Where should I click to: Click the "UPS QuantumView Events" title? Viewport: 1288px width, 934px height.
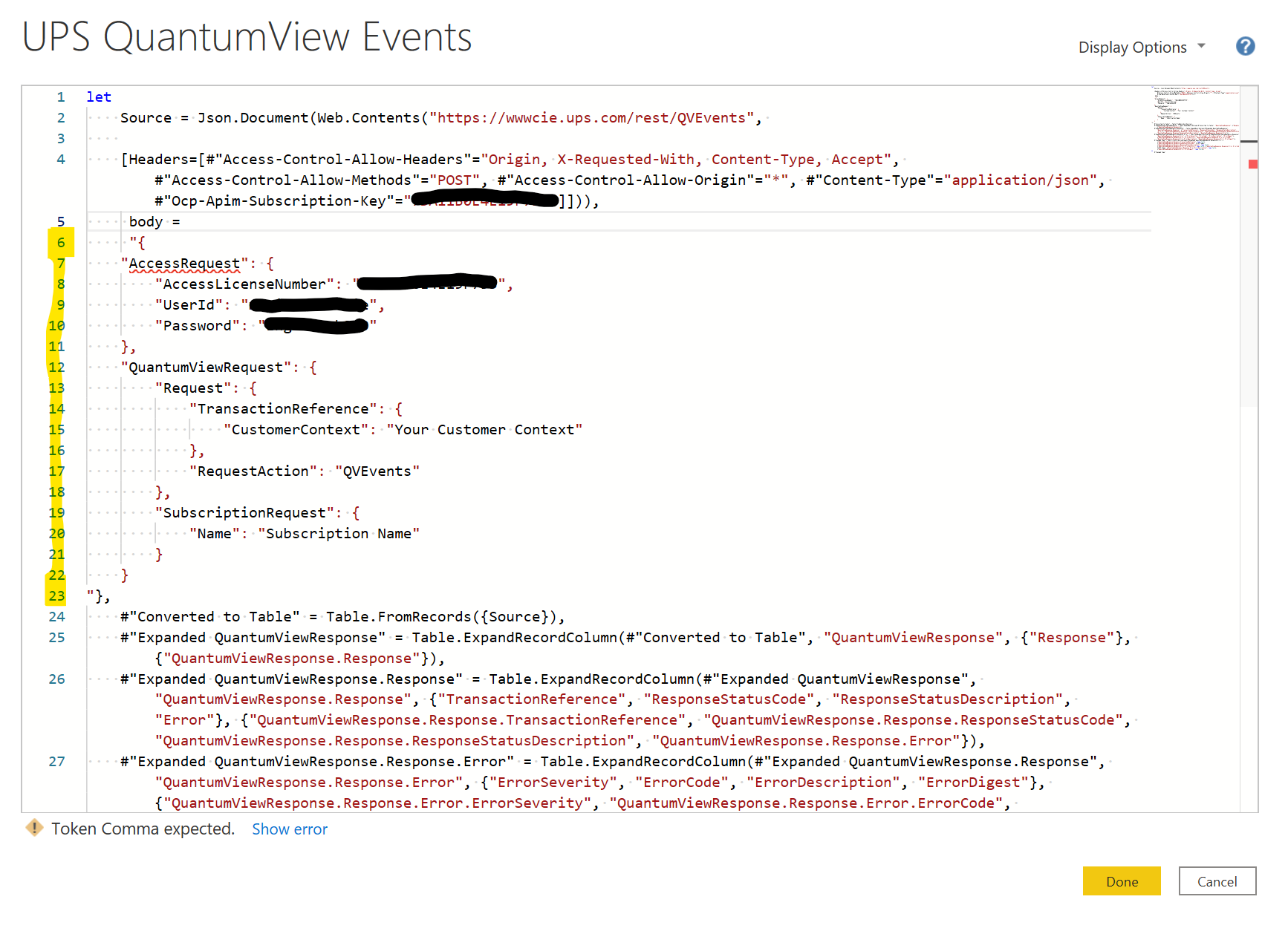247,36
